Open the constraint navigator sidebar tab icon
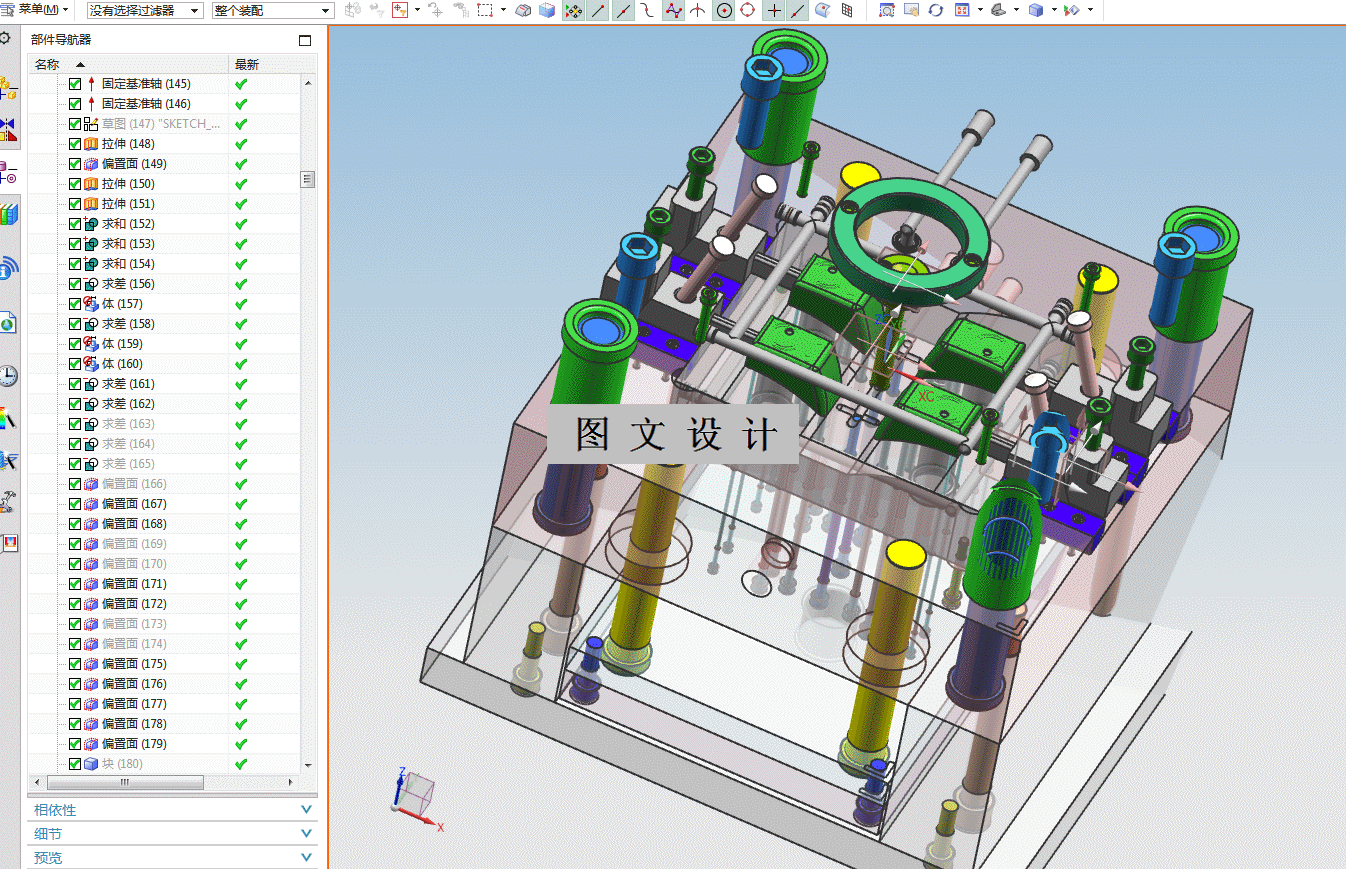Screen dimensions: 1346x869 (8, 130)
